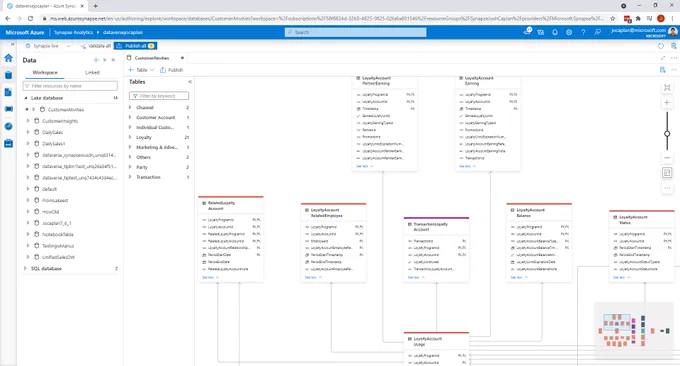Image resolution: width=680 pixels, height=366 pixels.
Task: Open the help question mark icon
Action: pos(583,32)
